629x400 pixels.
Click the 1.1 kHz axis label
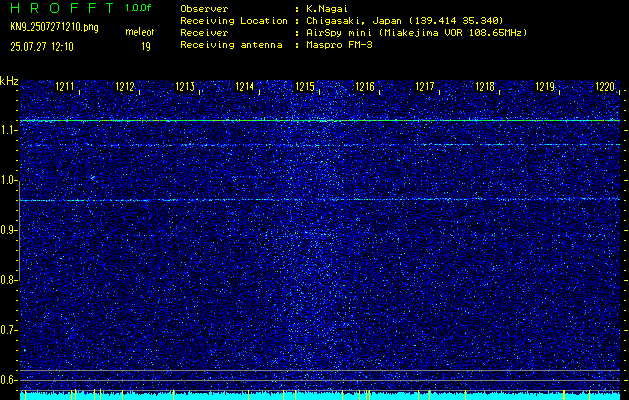8,130
